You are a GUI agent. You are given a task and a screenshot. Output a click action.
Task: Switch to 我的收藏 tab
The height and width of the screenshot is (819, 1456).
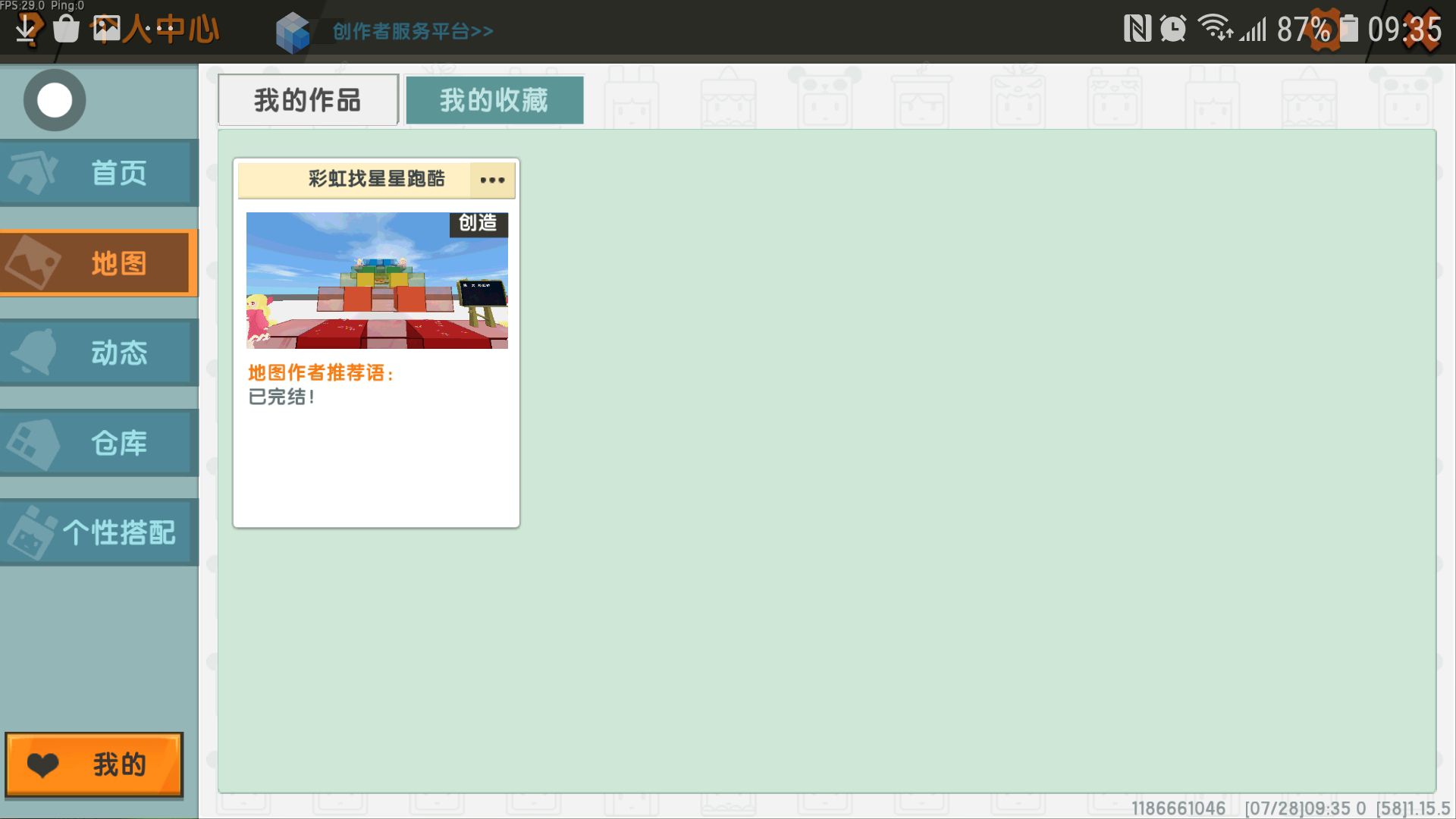point(494,100)
